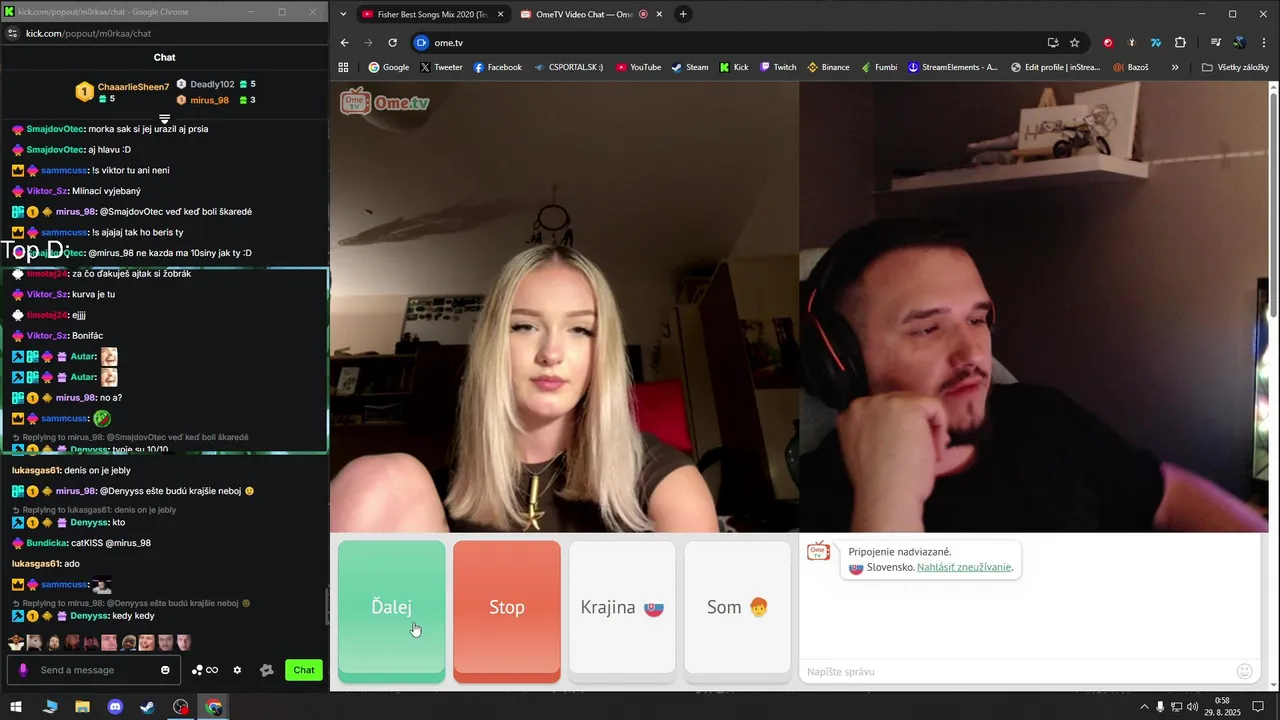Open the Facebook bookmark
This screenshot has height=720, width=1280.
pos(498,67)
